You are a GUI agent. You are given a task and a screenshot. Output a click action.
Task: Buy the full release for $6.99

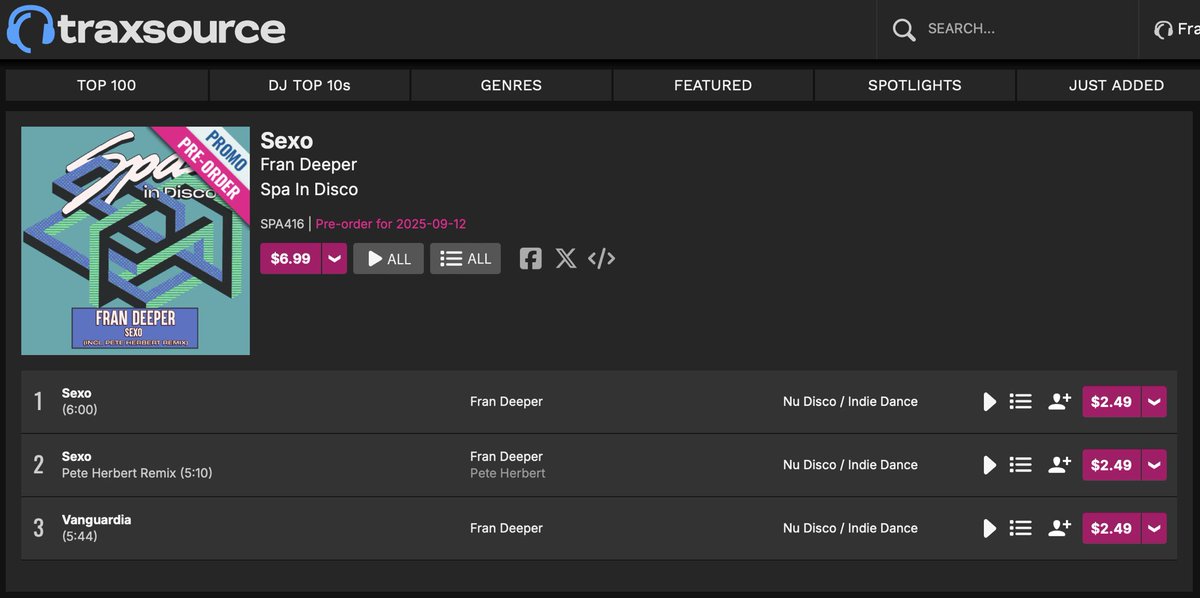point(291,258)
